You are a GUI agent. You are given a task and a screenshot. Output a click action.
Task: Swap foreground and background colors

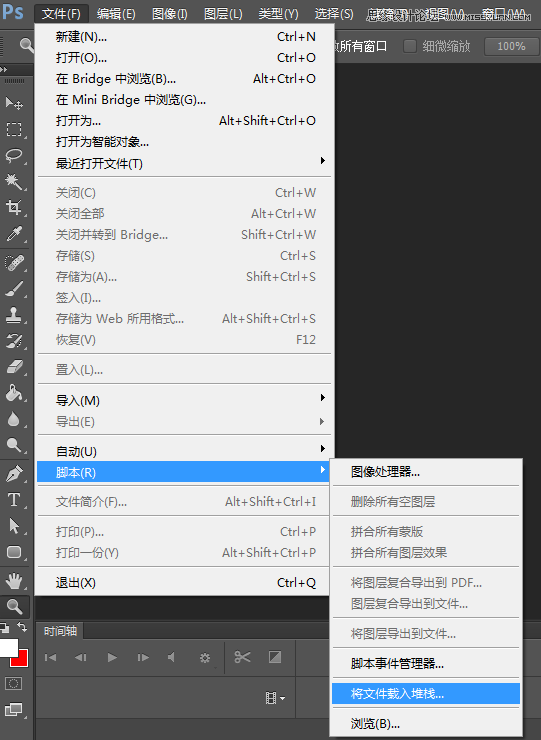(x=22, y=627)
